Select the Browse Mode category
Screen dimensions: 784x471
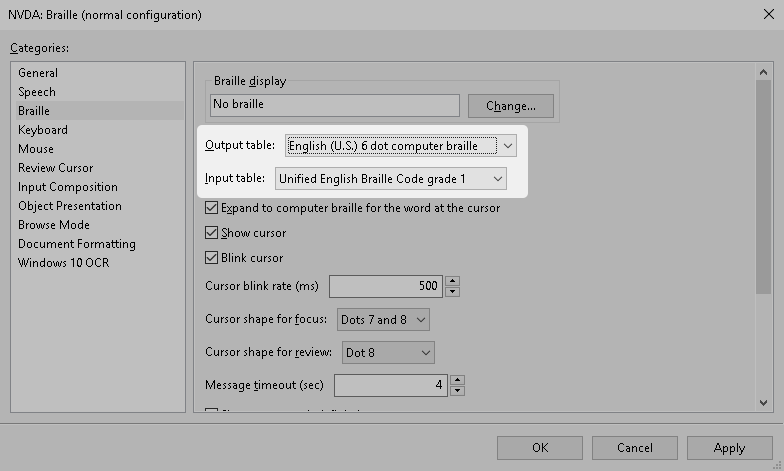click(53, 225)
